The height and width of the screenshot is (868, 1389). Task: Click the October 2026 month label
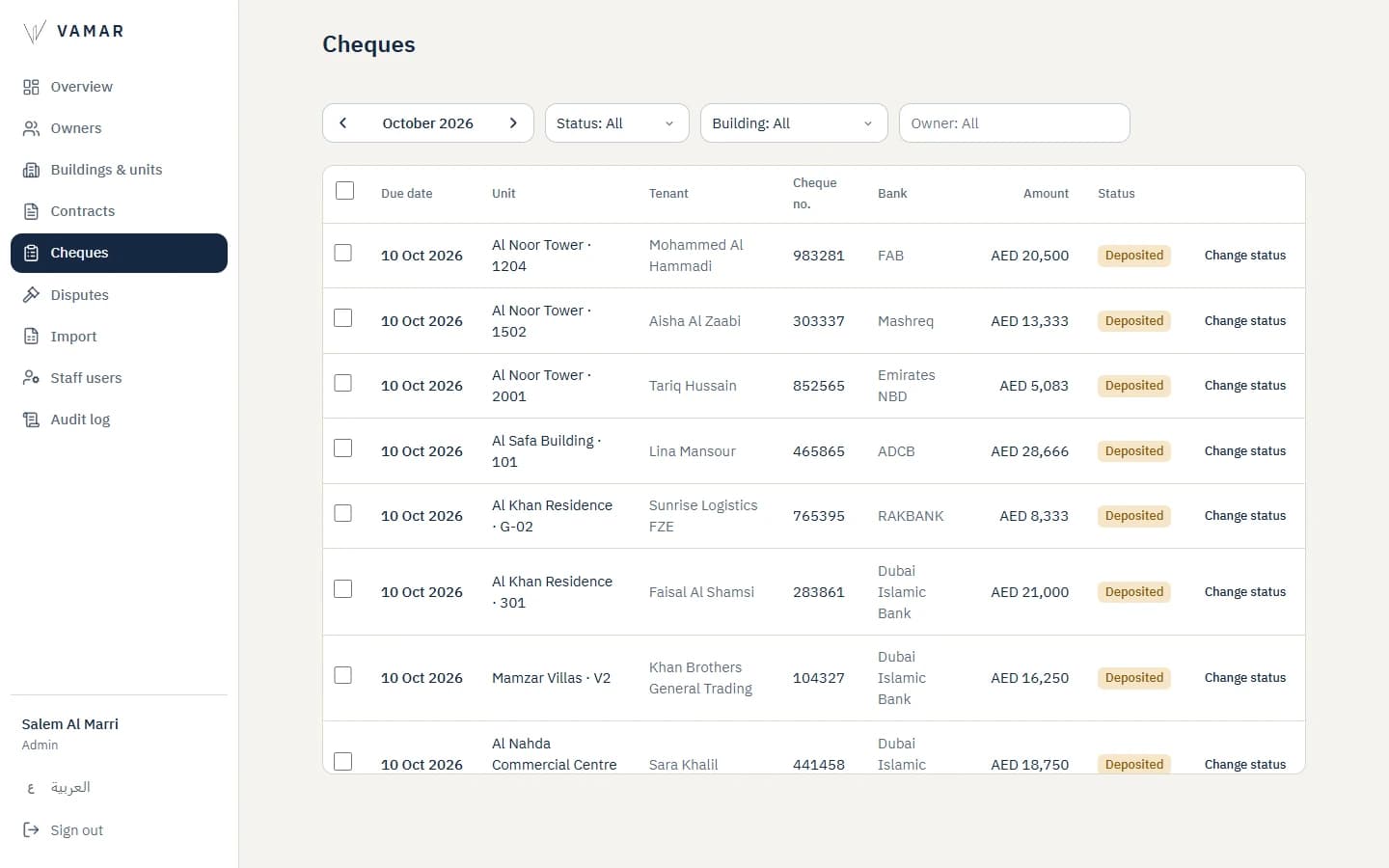tap(428, 123)
